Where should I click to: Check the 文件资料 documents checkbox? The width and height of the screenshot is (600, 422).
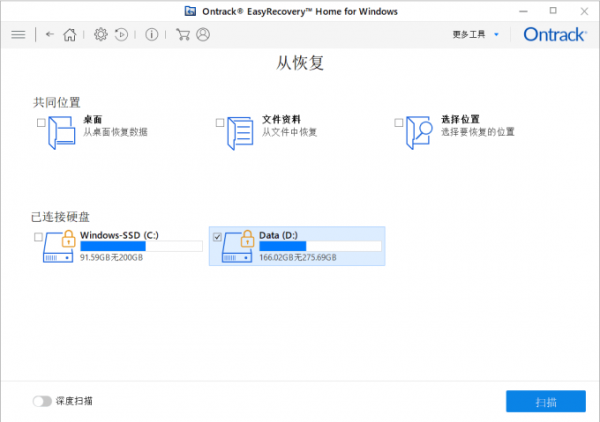(x=220, y=123)
